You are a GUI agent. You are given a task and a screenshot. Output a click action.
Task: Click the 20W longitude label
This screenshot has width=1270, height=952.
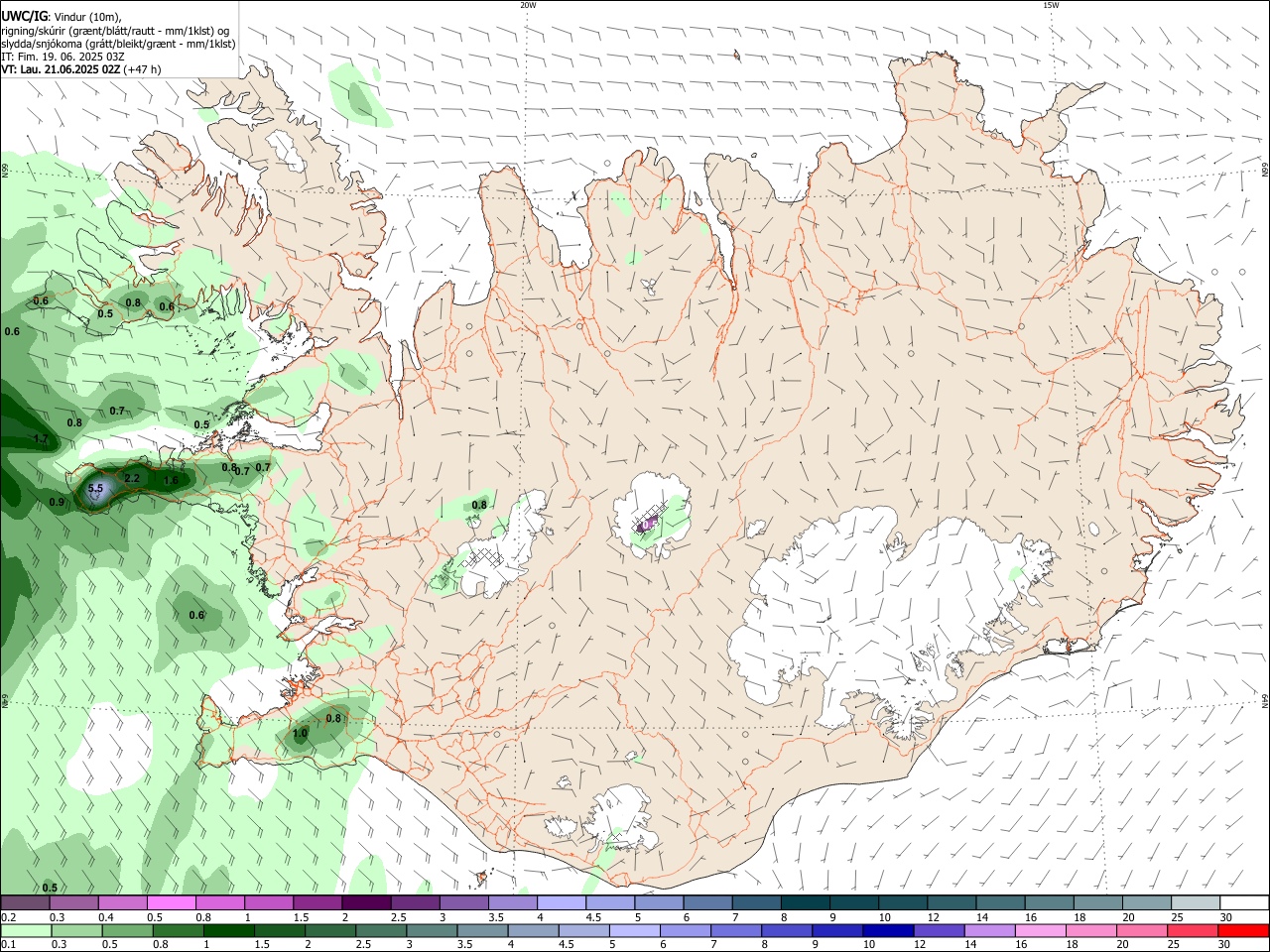(x=528, y=5)
